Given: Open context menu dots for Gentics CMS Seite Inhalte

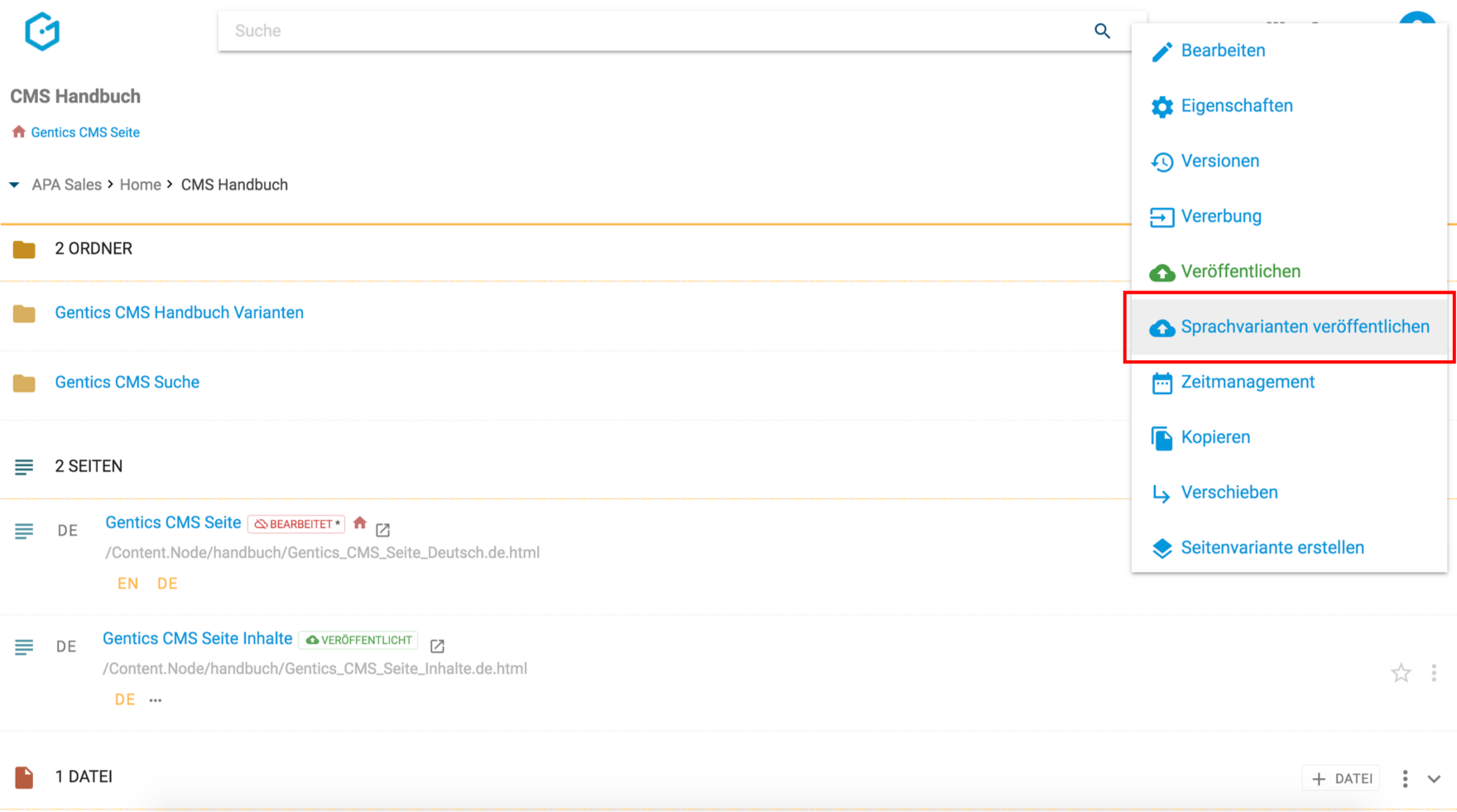Looking at the screenshot, I should point(1434,673).
